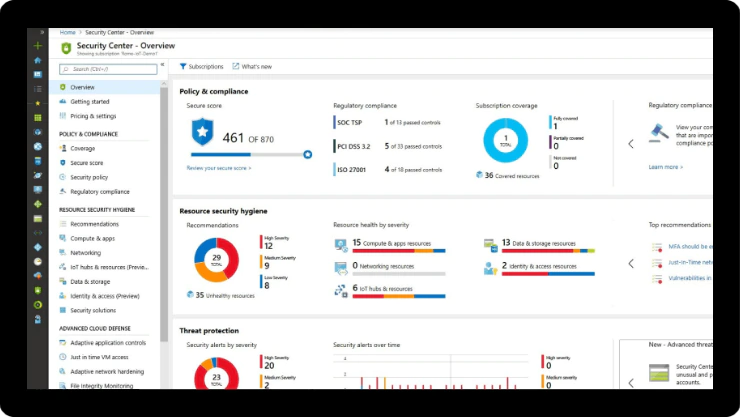Click 2 Identity & access resources icon
Image resolution: width=740 pixels, height=417 pixels.
(491, 268)
